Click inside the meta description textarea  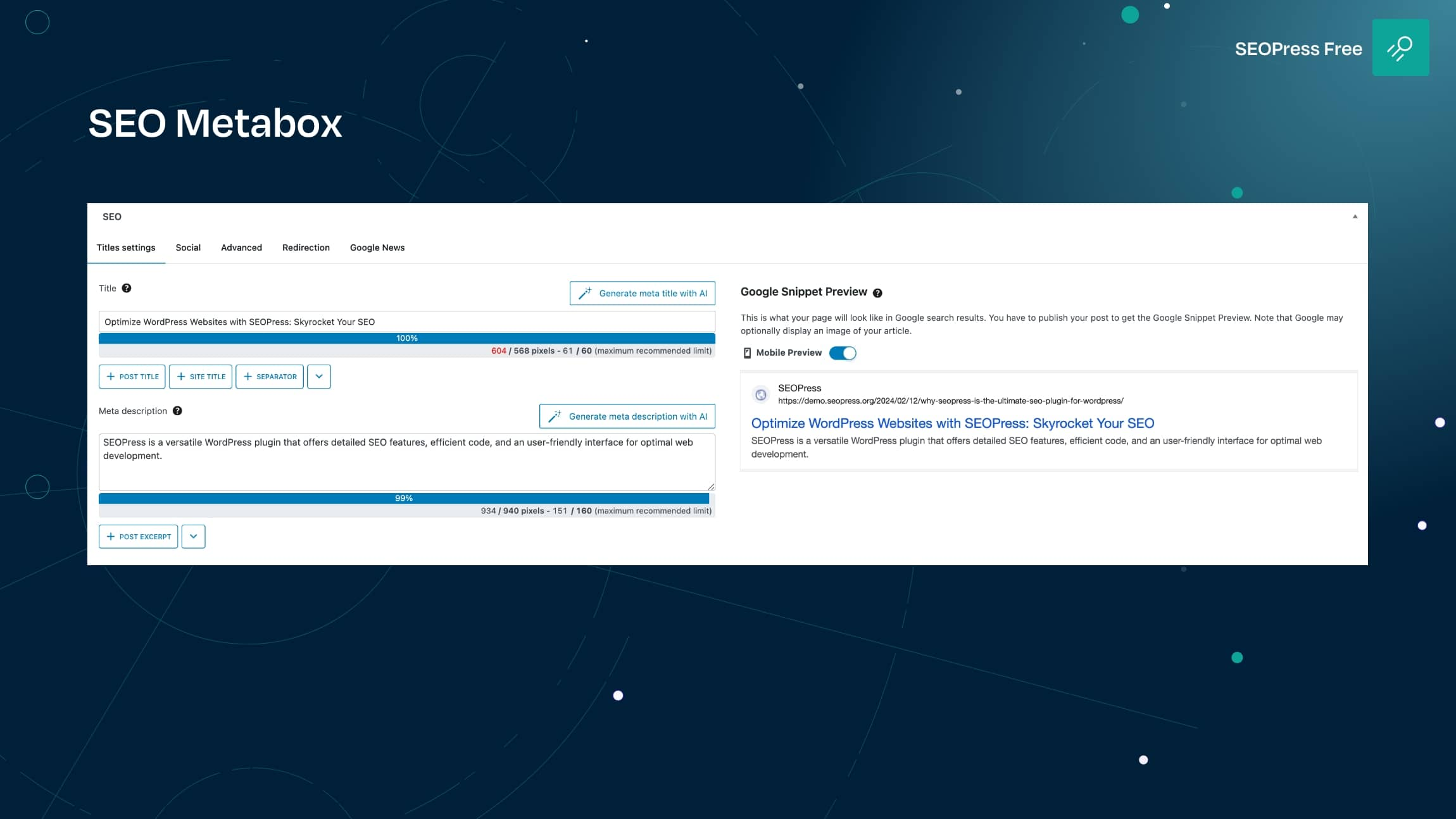pyautogui.click(x=405, y=461)
